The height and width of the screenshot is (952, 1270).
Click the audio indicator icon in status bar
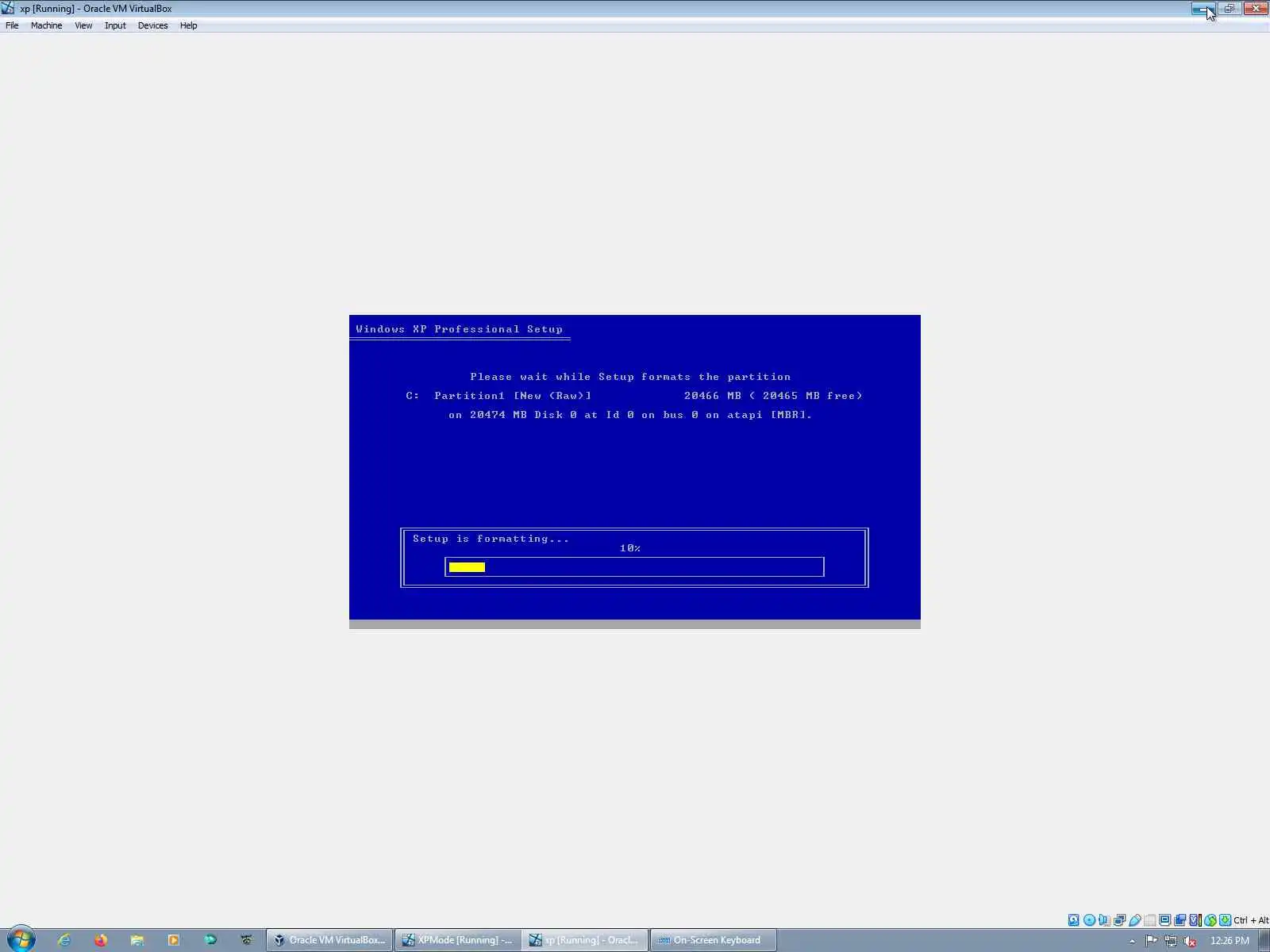pos(1104,920)
